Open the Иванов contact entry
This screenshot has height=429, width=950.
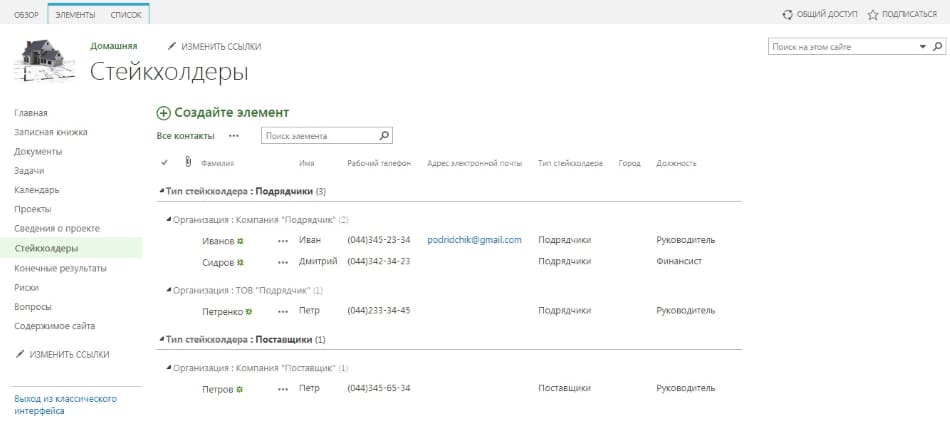click(x=218, y=241)
